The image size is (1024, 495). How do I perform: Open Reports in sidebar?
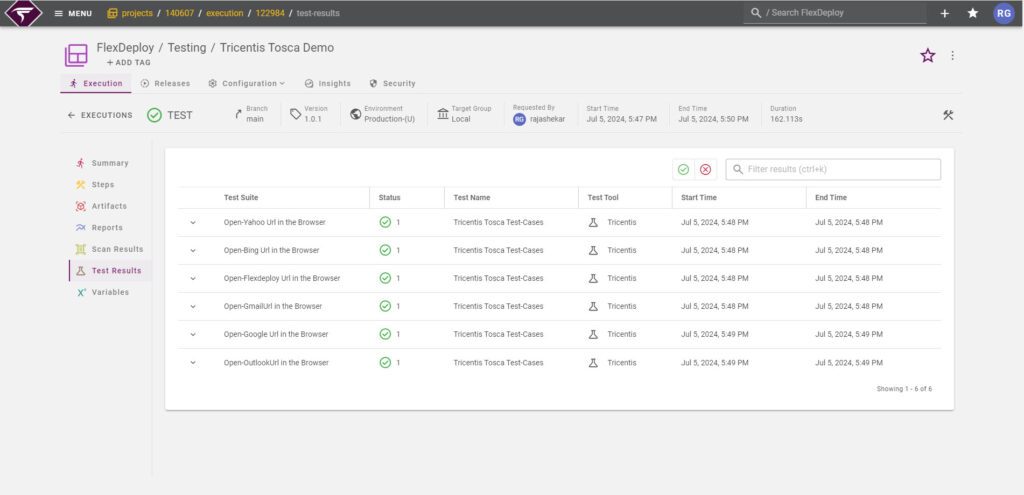(109, 228)
